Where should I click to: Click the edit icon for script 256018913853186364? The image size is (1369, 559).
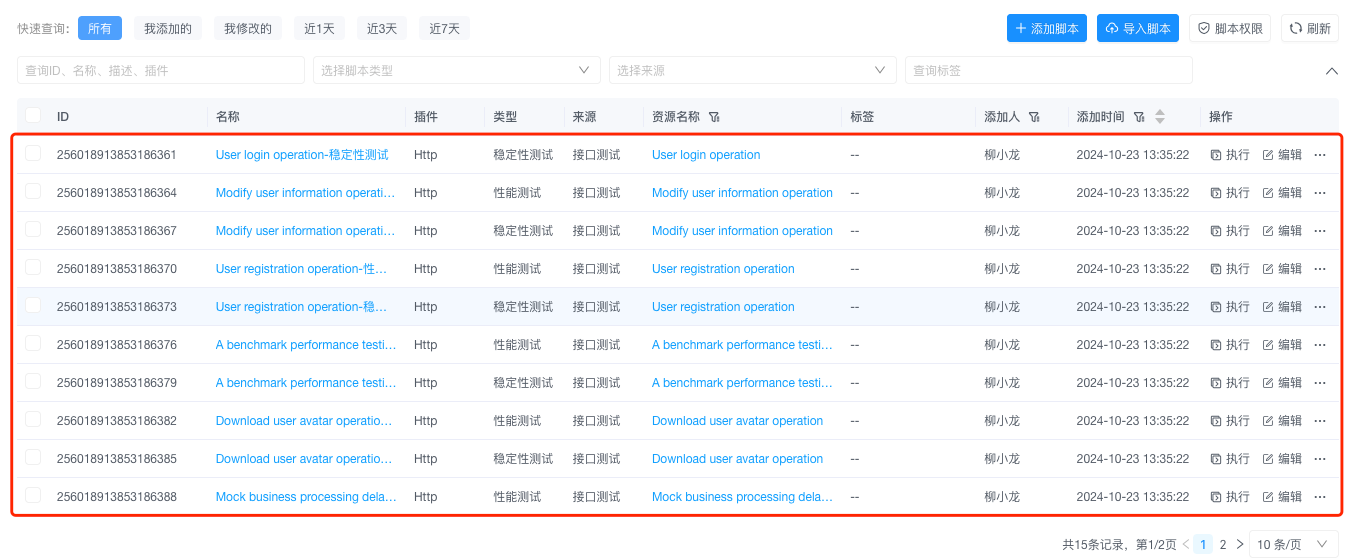[1268, 193]
